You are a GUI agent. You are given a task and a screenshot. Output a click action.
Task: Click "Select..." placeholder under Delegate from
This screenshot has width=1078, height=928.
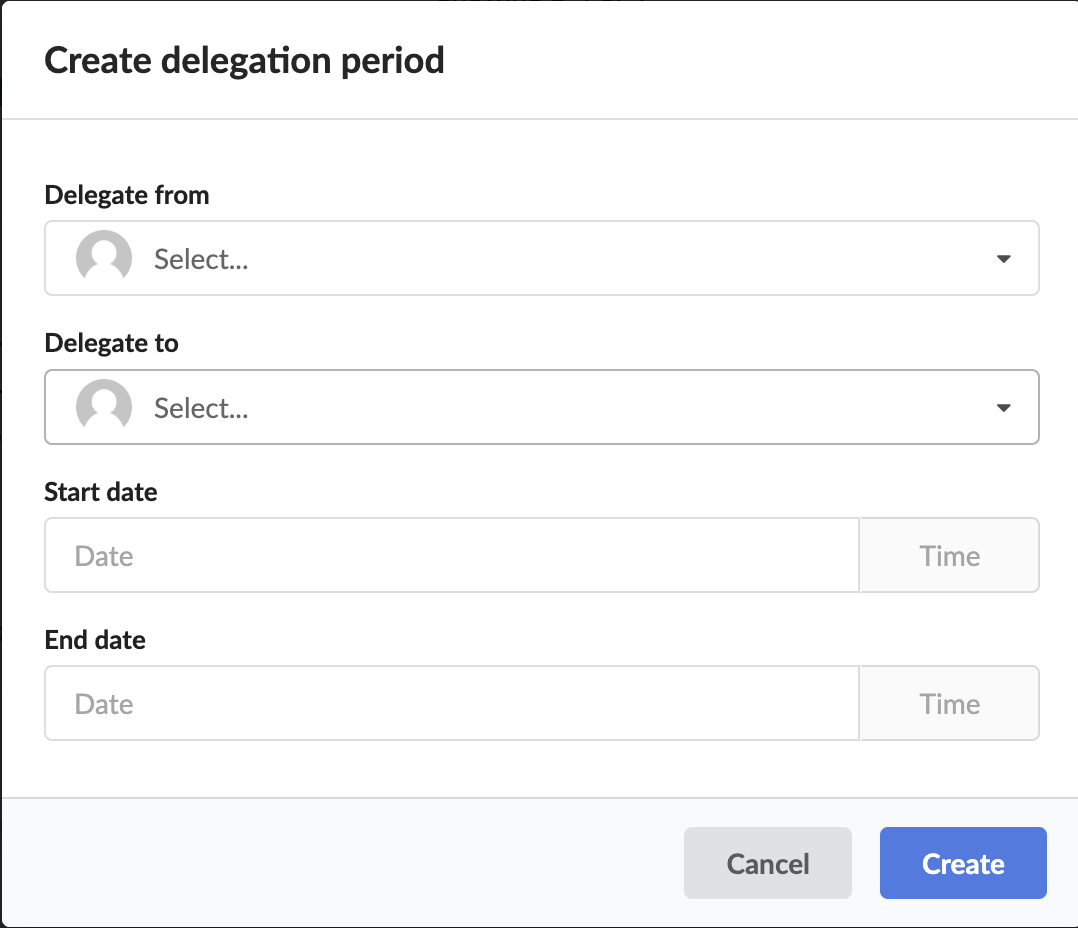click(x=201, y=260)
